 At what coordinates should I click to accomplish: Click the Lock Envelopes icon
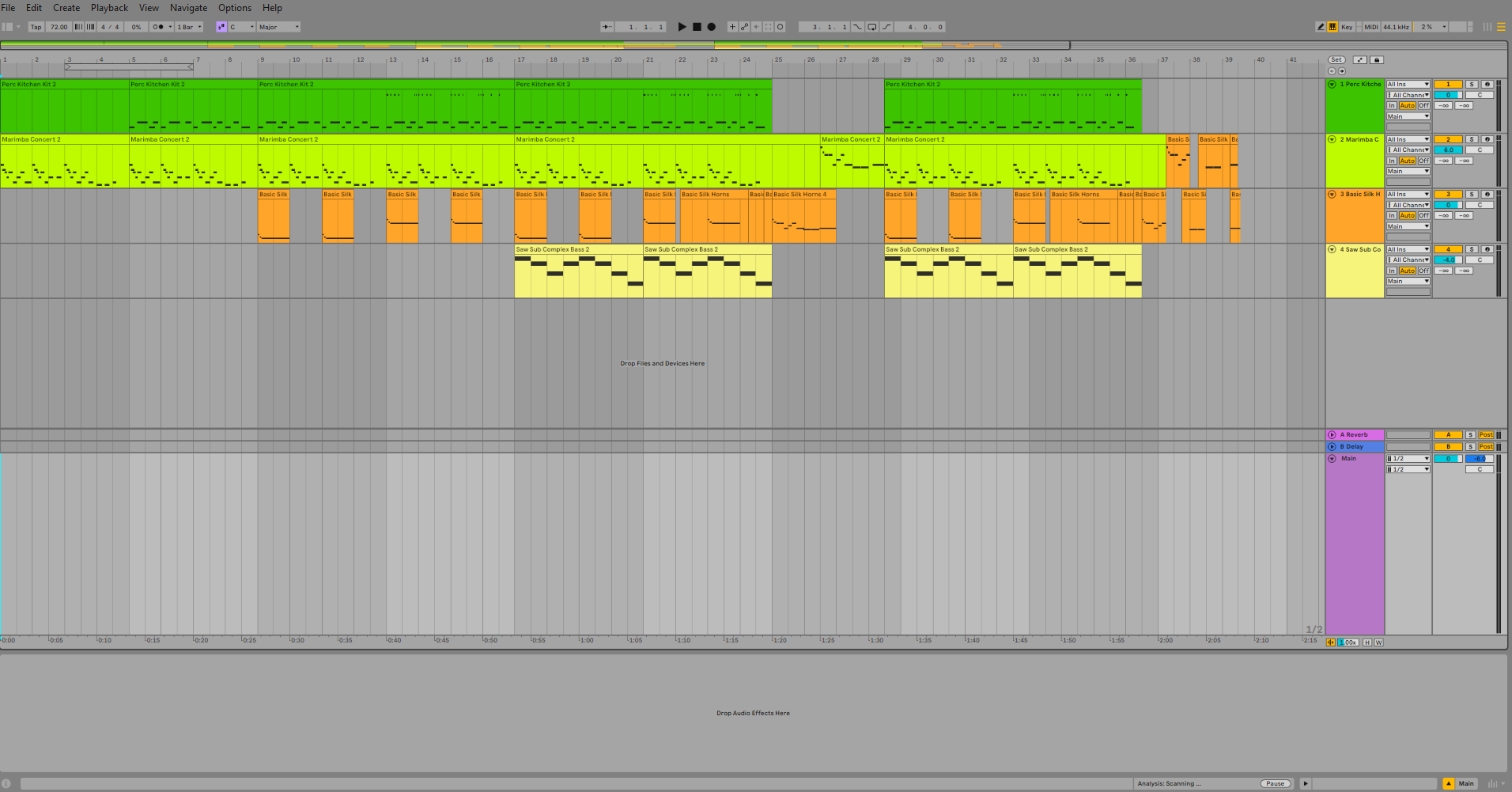pyautogui.click(x=1377, y=59)
